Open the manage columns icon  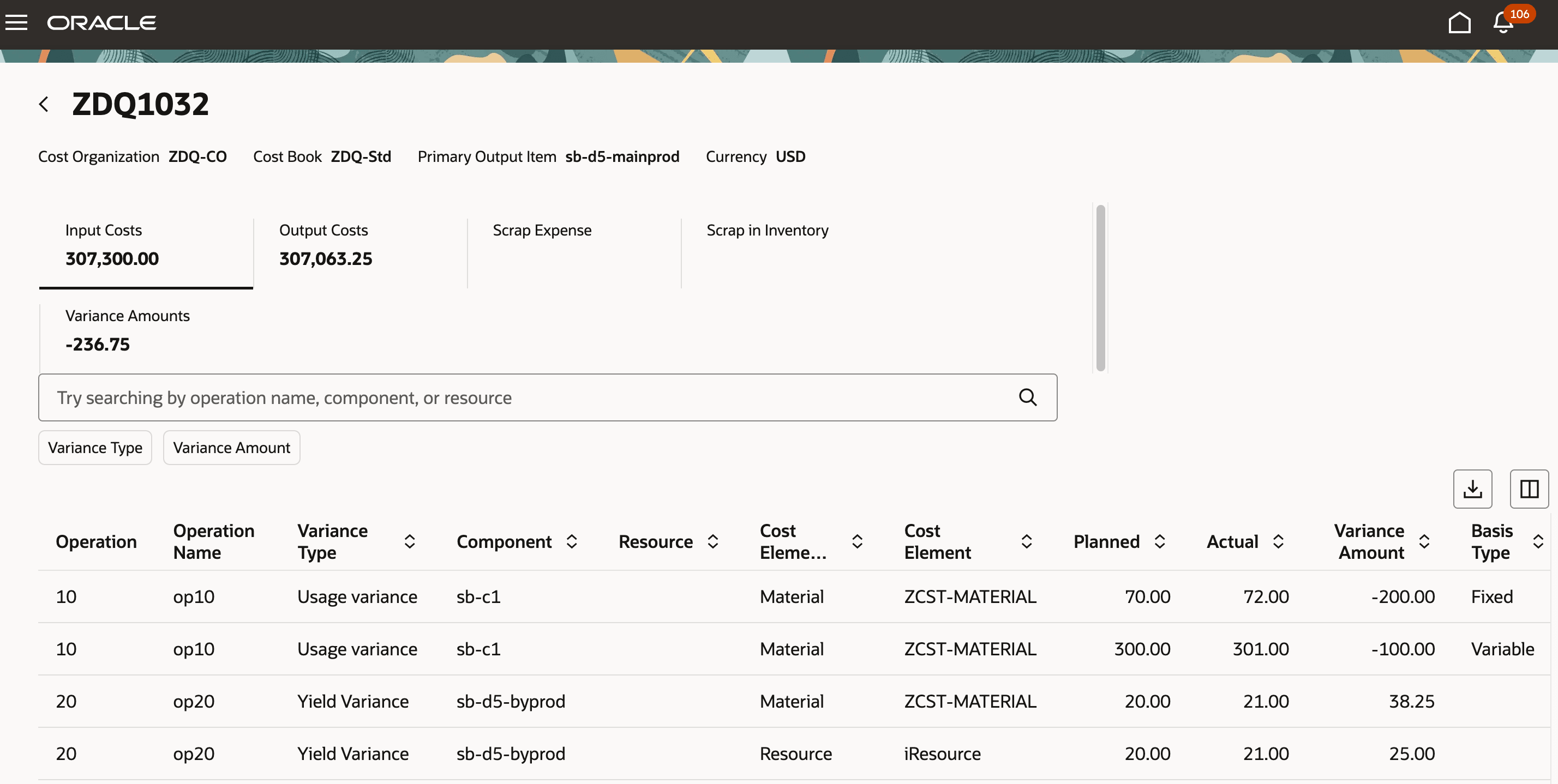[1529, 489]
